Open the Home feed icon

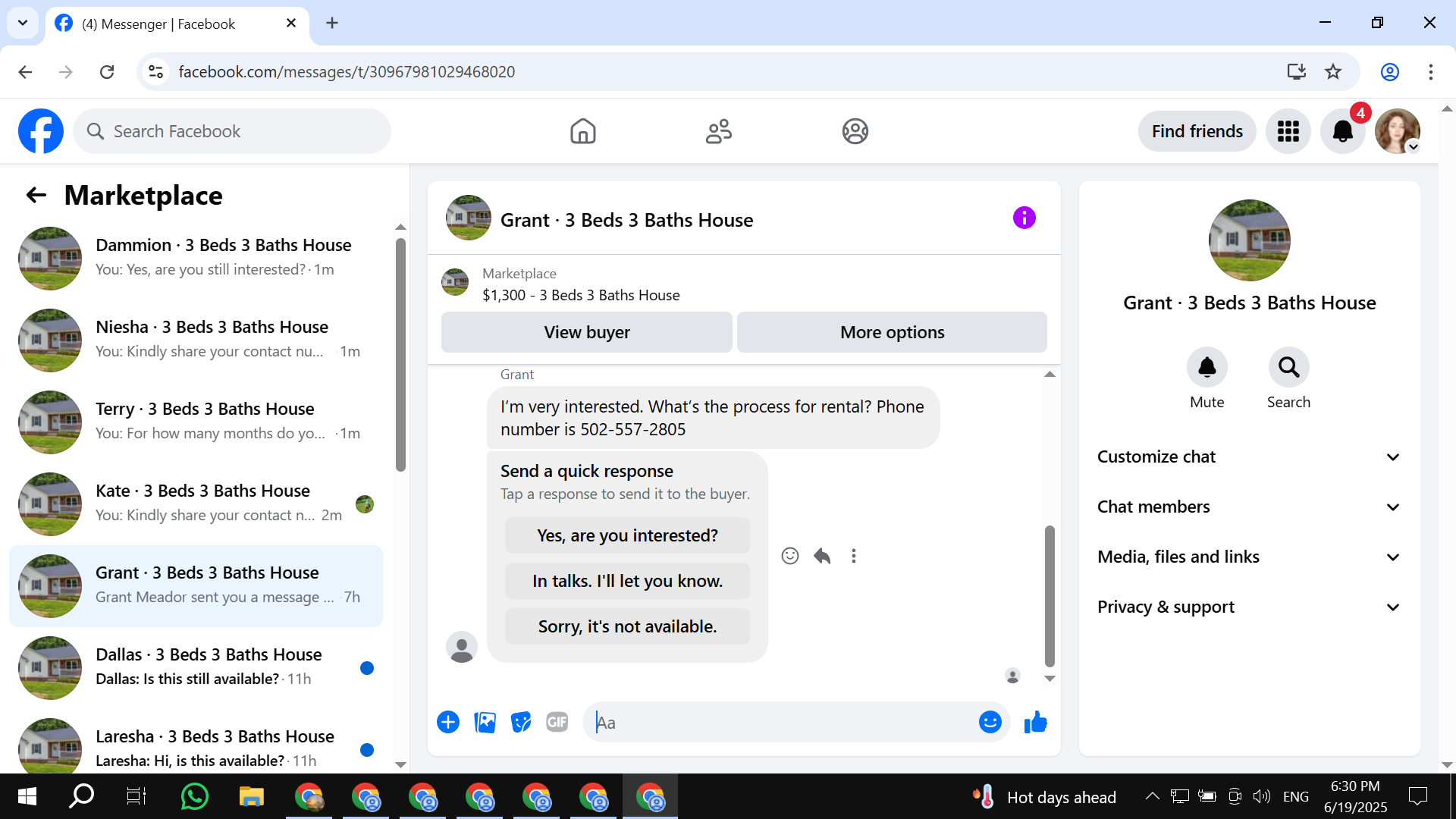[582, 131]
